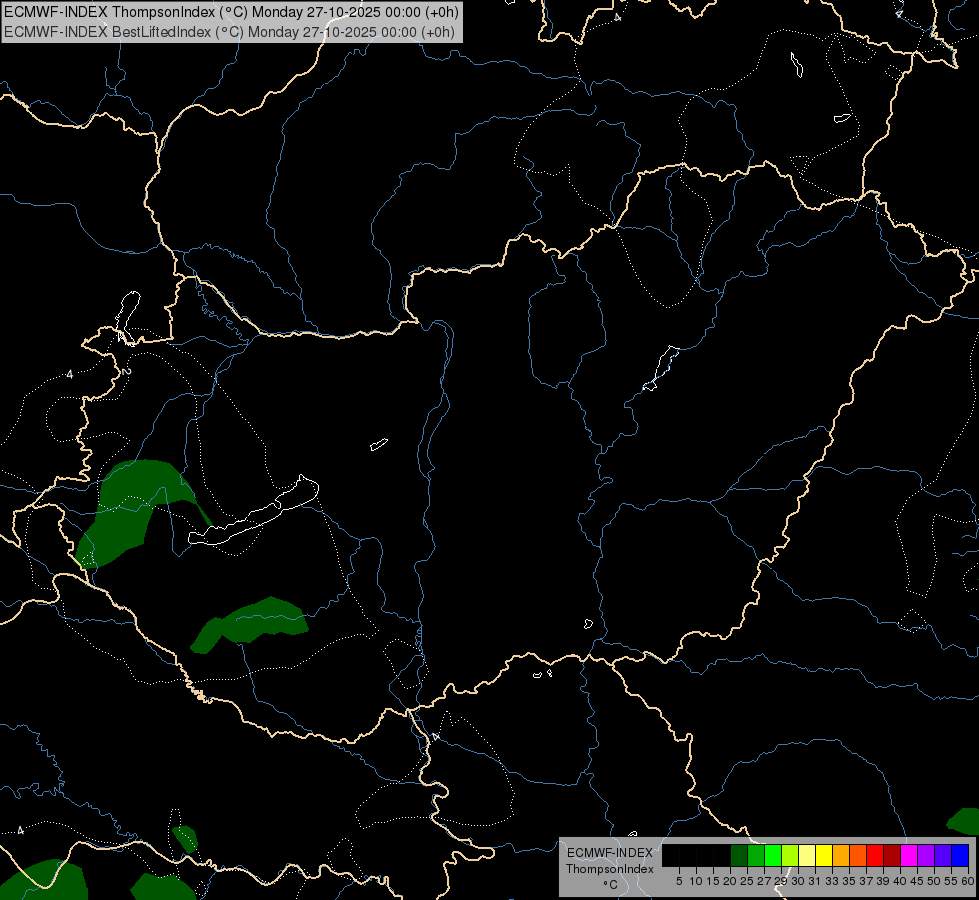Click the legend tick label 40
The height and width of the screenshot is (900, 979).
[x=900, y=881]
